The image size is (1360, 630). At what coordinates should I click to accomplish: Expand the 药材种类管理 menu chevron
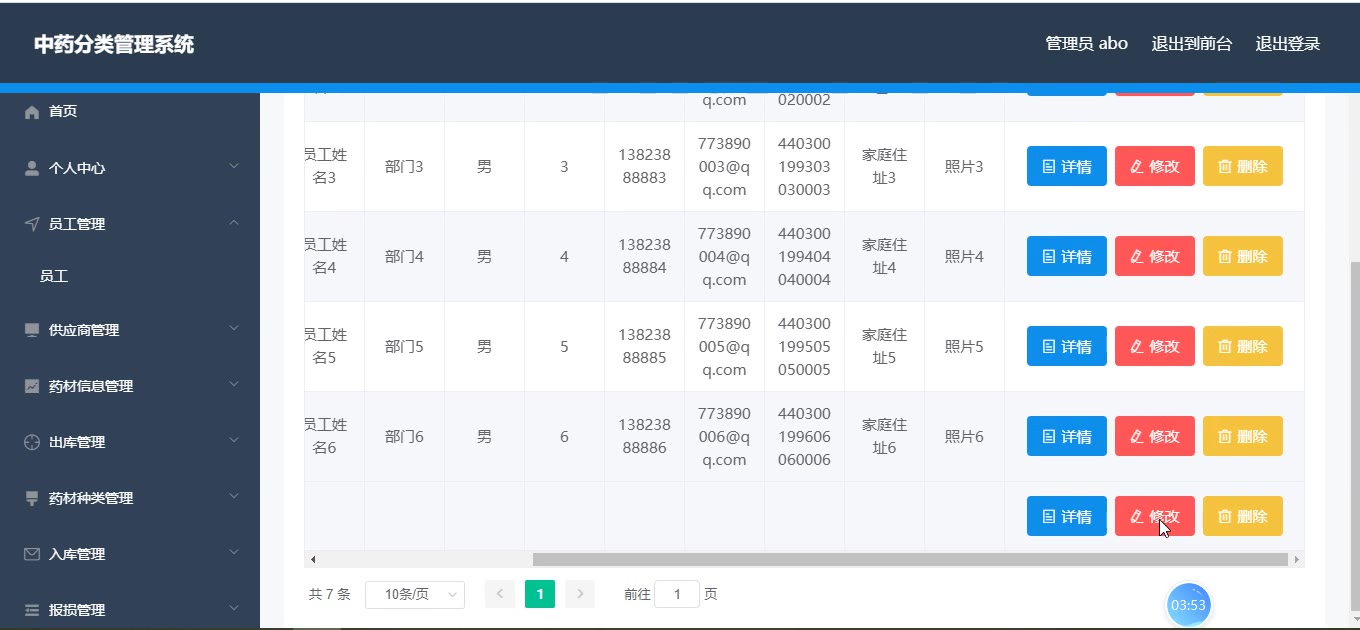coord(234,496)
